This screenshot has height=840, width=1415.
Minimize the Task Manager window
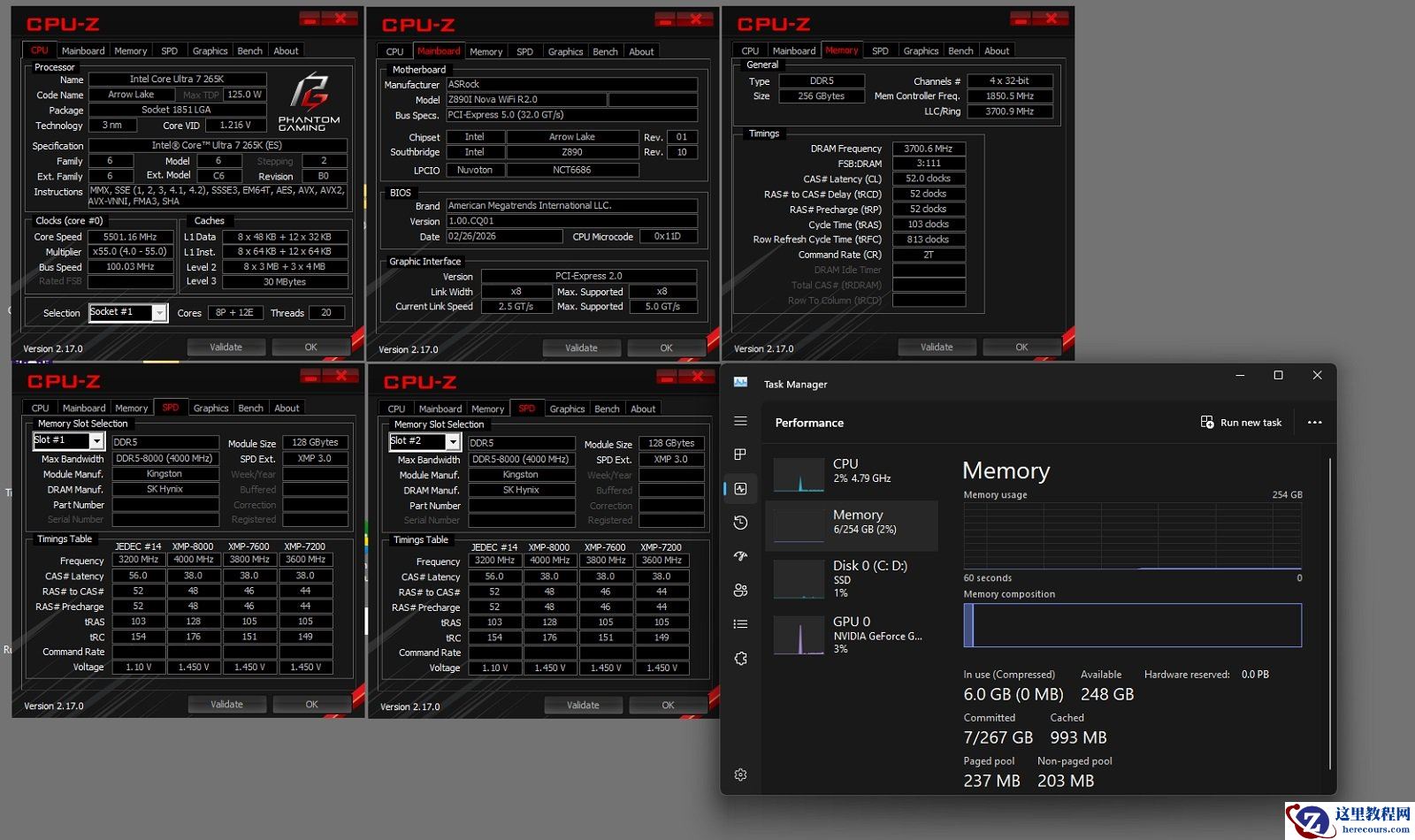[x=1240, y=375]
